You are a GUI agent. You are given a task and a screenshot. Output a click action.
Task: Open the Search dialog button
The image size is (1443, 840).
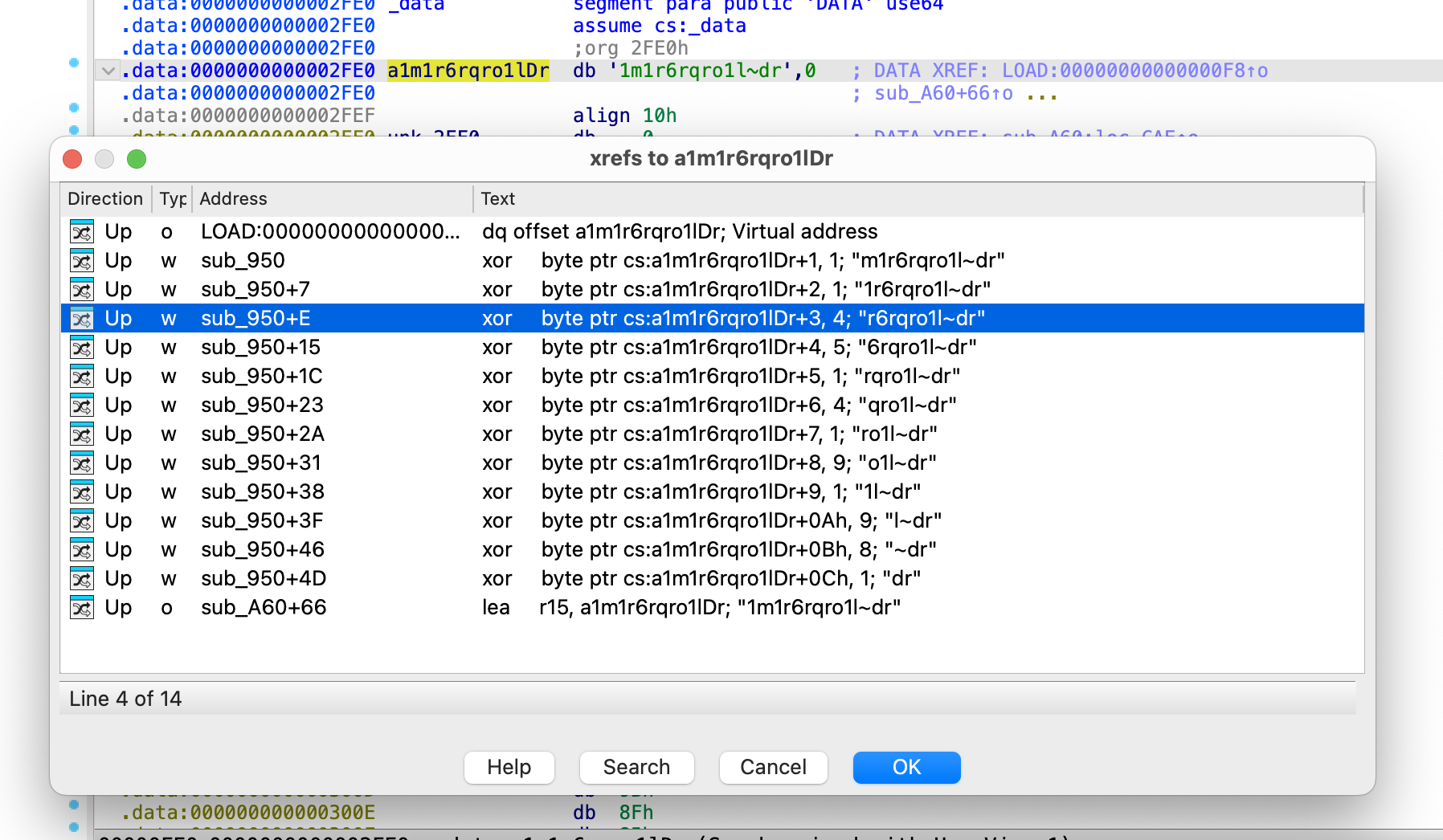[x=636, y=768]
